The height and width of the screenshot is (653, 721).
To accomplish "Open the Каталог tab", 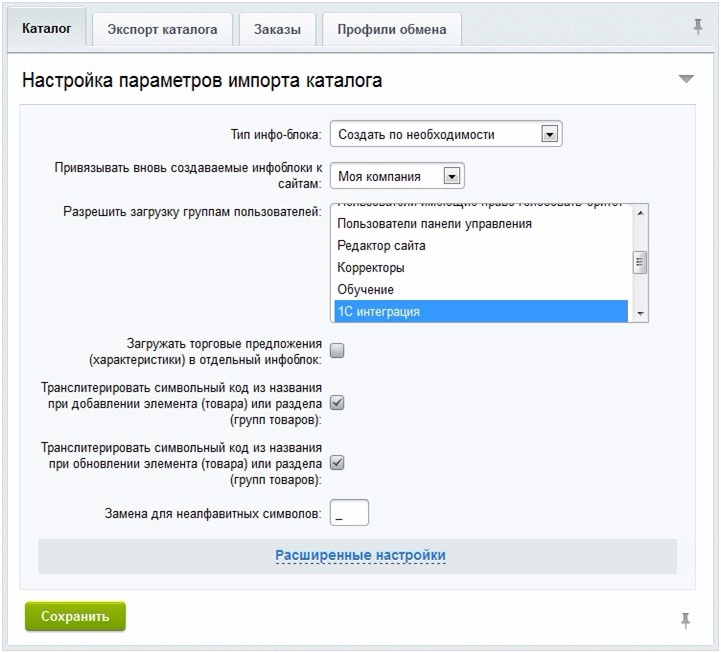I will coord(46,29).
